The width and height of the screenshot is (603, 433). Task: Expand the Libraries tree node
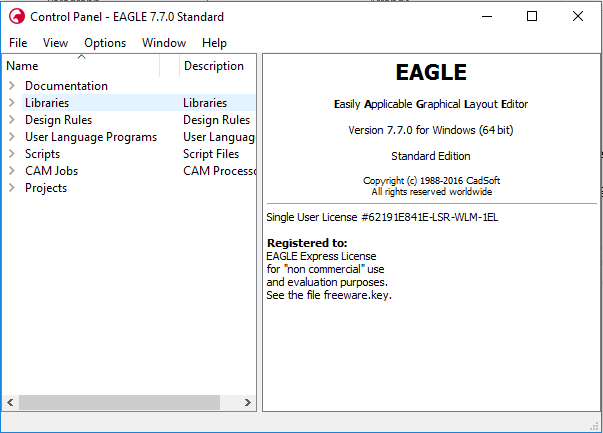point(12,103)
